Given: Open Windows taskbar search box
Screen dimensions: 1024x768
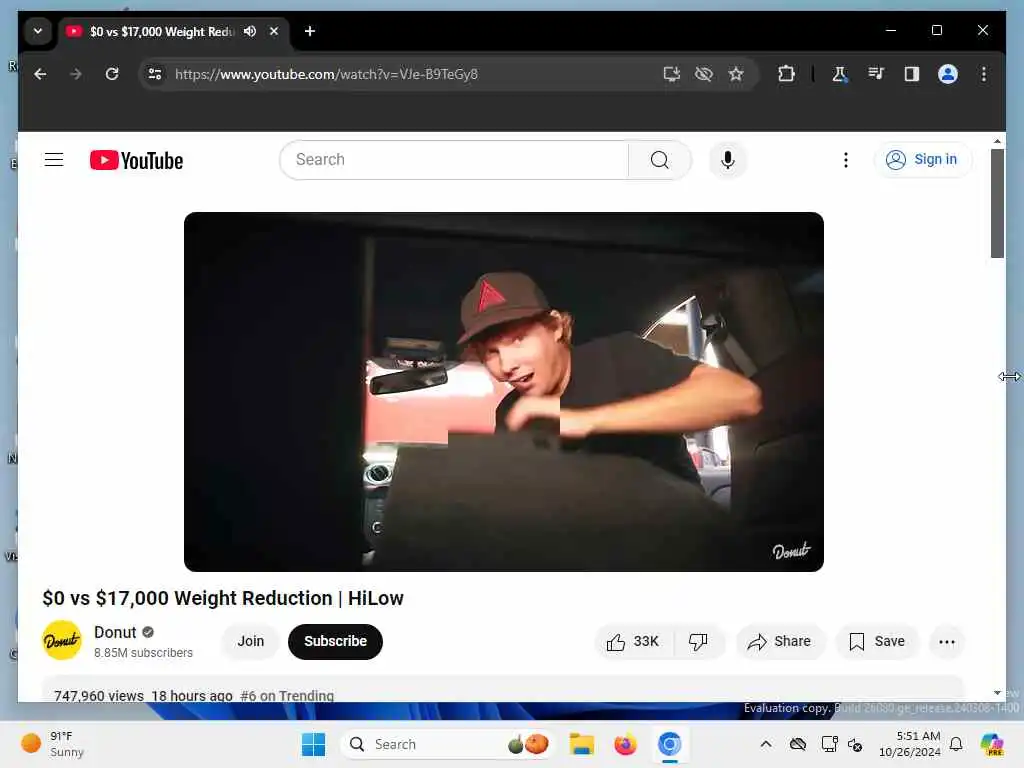Looking at the screenshot, I should [x=447, y=744].
